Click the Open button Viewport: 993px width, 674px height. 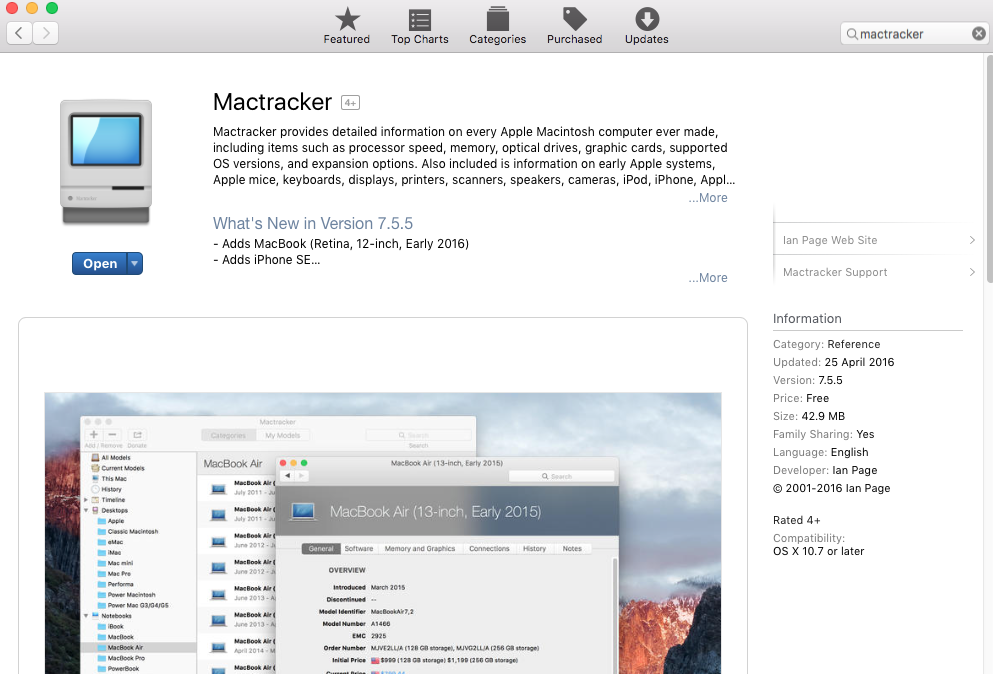point(99,263)
